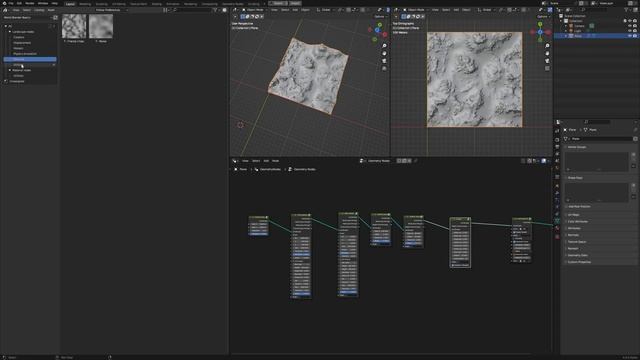Expand the Color Attributes panel
The width and height of the screenshot is (640, 360).
578,222
